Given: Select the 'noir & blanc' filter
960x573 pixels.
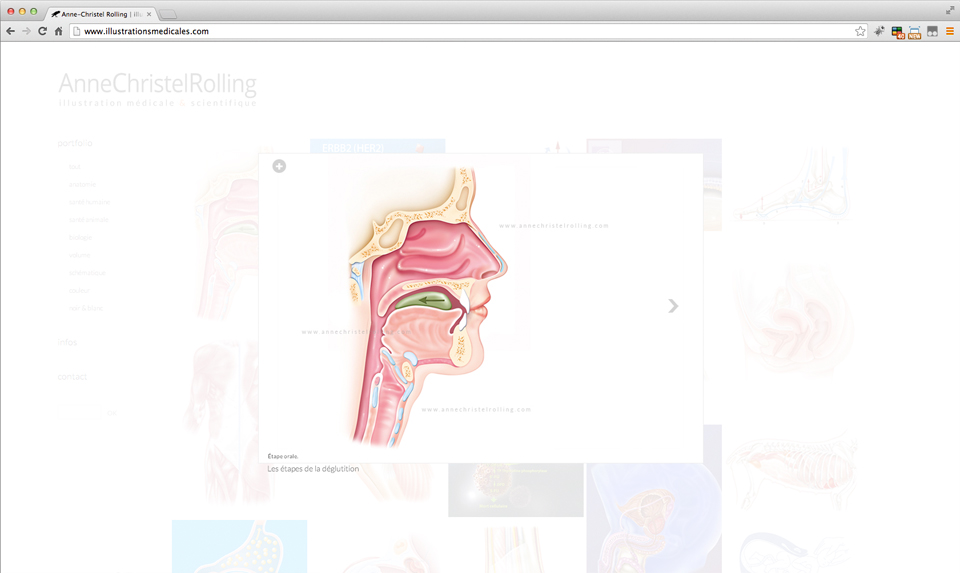Looking at the screenshot, I should click(86, 309).
